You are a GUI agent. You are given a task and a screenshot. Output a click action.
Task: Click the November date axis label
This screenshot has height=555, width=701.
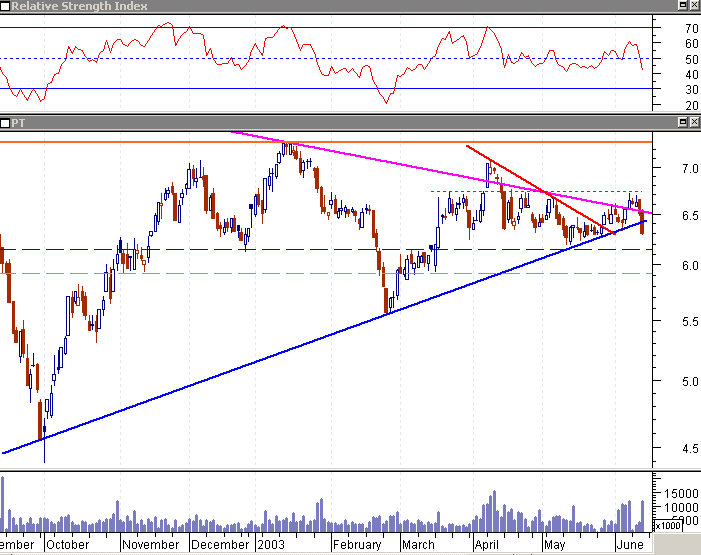pos(150,545)
